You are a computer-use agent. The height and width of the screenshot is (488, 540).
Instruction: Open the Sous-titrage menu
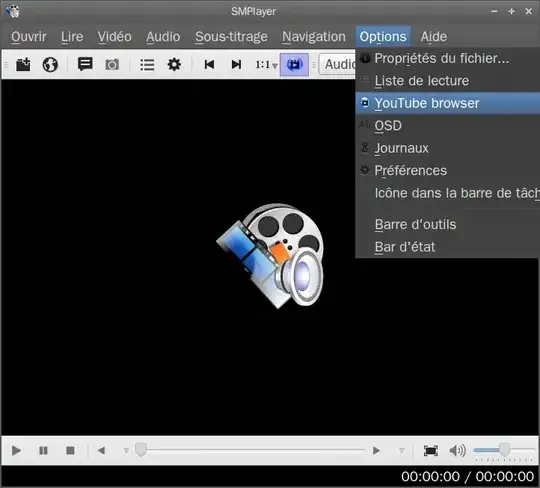(231, 37)
